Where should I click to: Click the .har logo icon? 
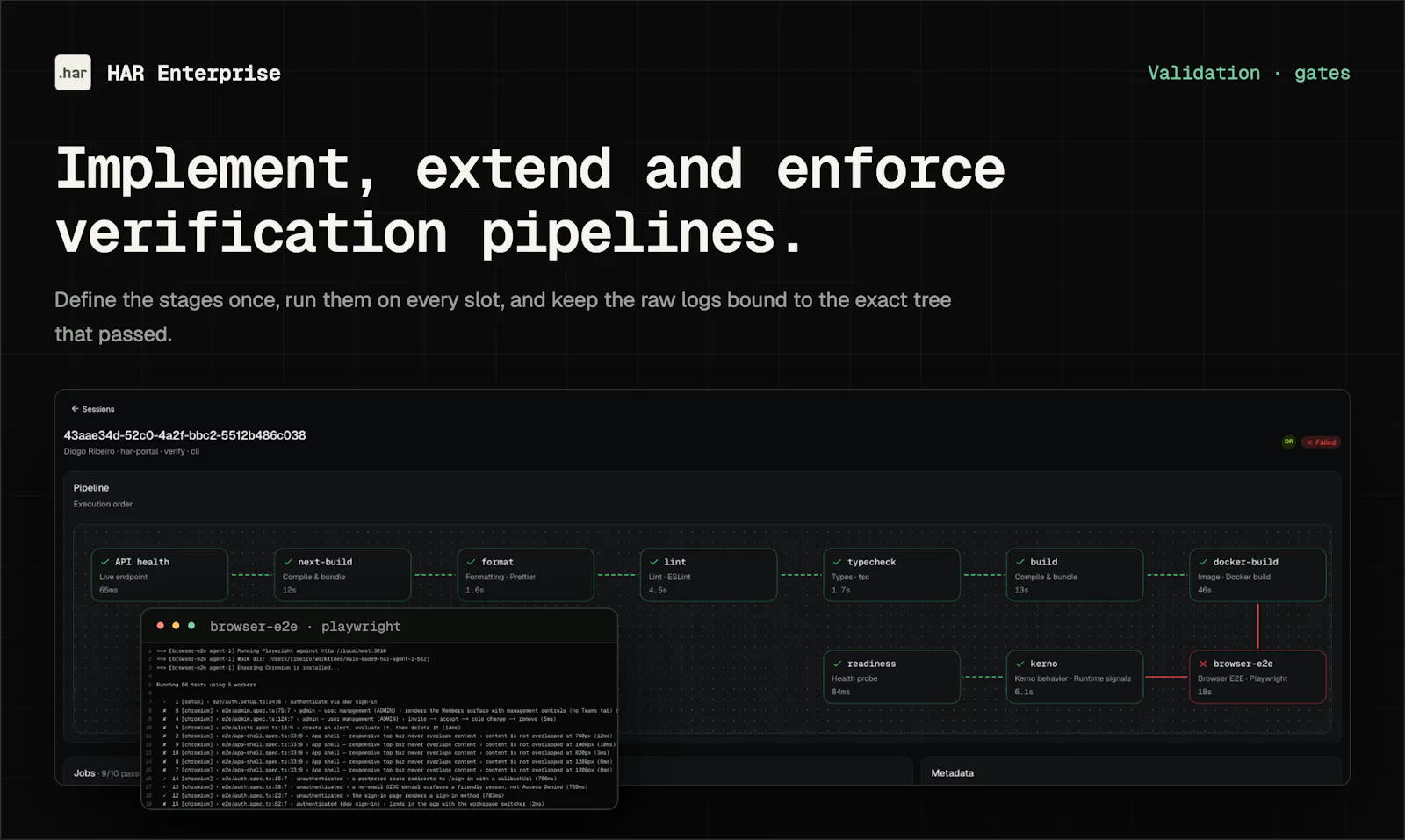73,73
